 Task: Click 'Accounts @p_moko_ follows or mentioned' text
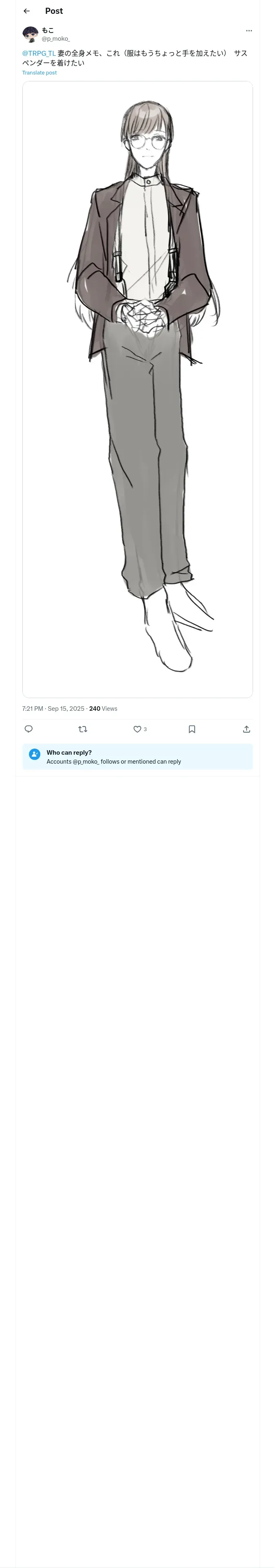[x=113, y=762]
